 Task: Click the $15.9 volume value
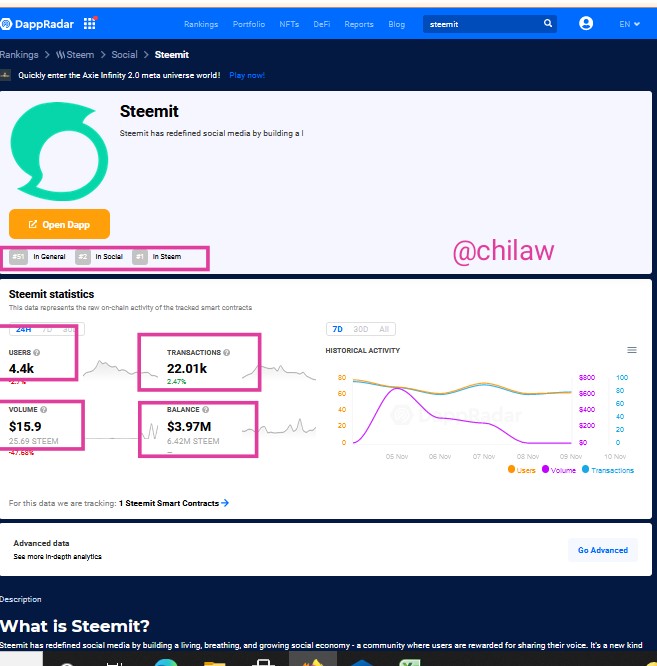tap(25, 426)
